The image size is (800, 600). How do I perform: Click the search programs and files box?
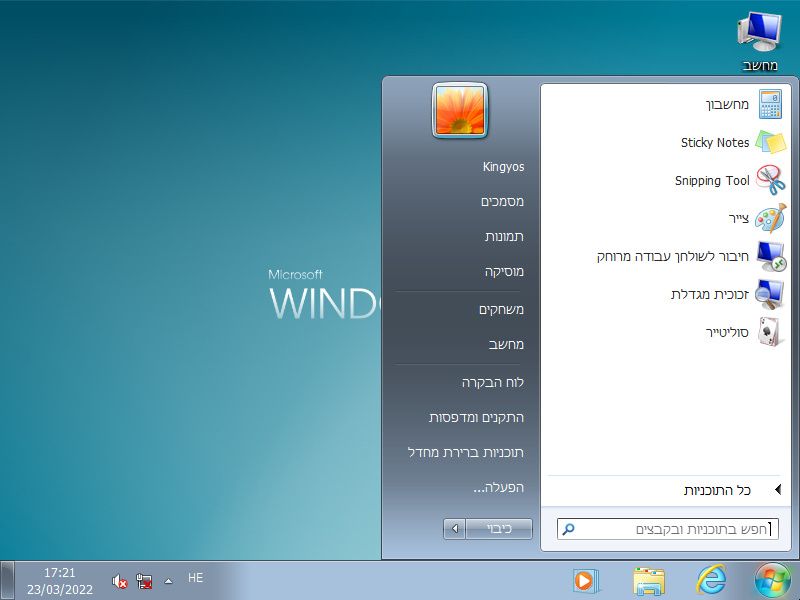pyautogui.click(x=668, y=529)
